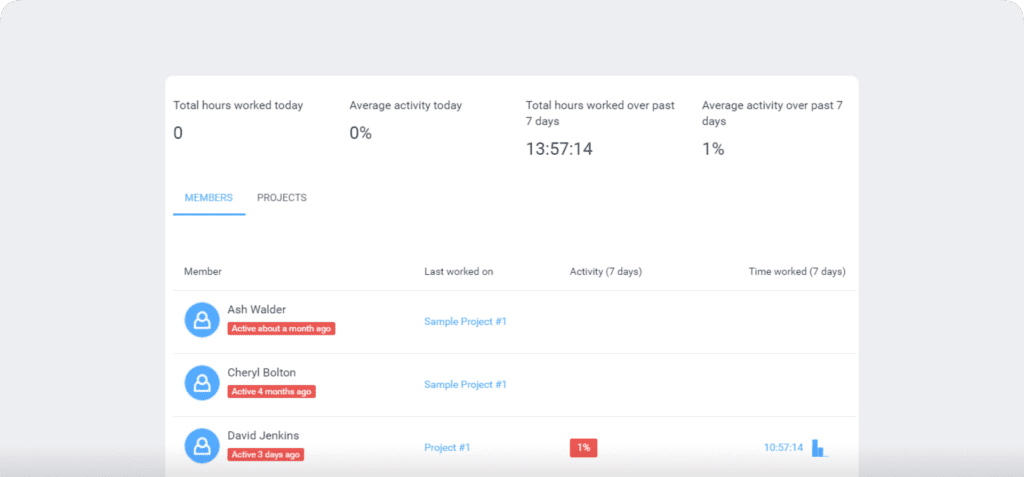Image resolution: width=1024 pixels, height=477 pixels.
Task: Switch to the Members tab
Action: click(209, 197)
